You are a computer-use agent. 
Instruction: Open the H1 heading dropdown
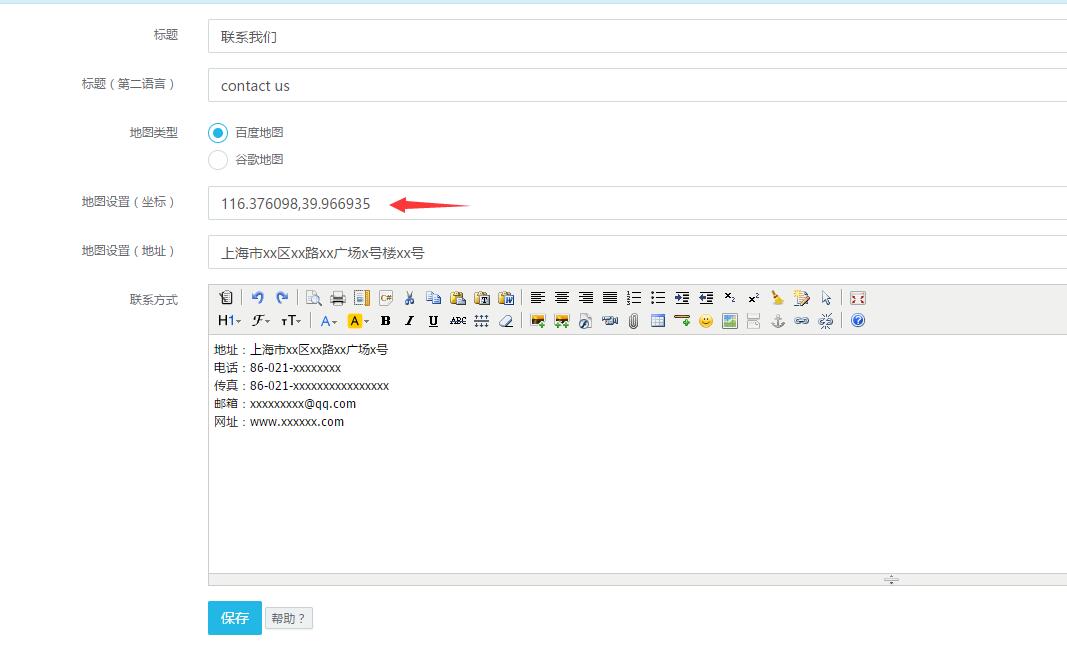pyautogui.click(x=229, y=321)
